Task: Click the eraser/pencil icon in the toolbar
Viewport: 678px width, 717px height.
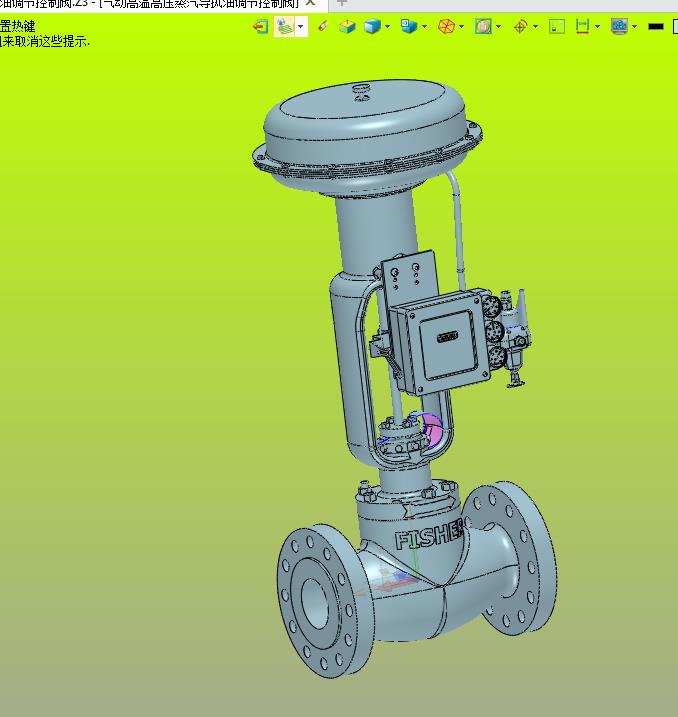Action: coord(323,26)
